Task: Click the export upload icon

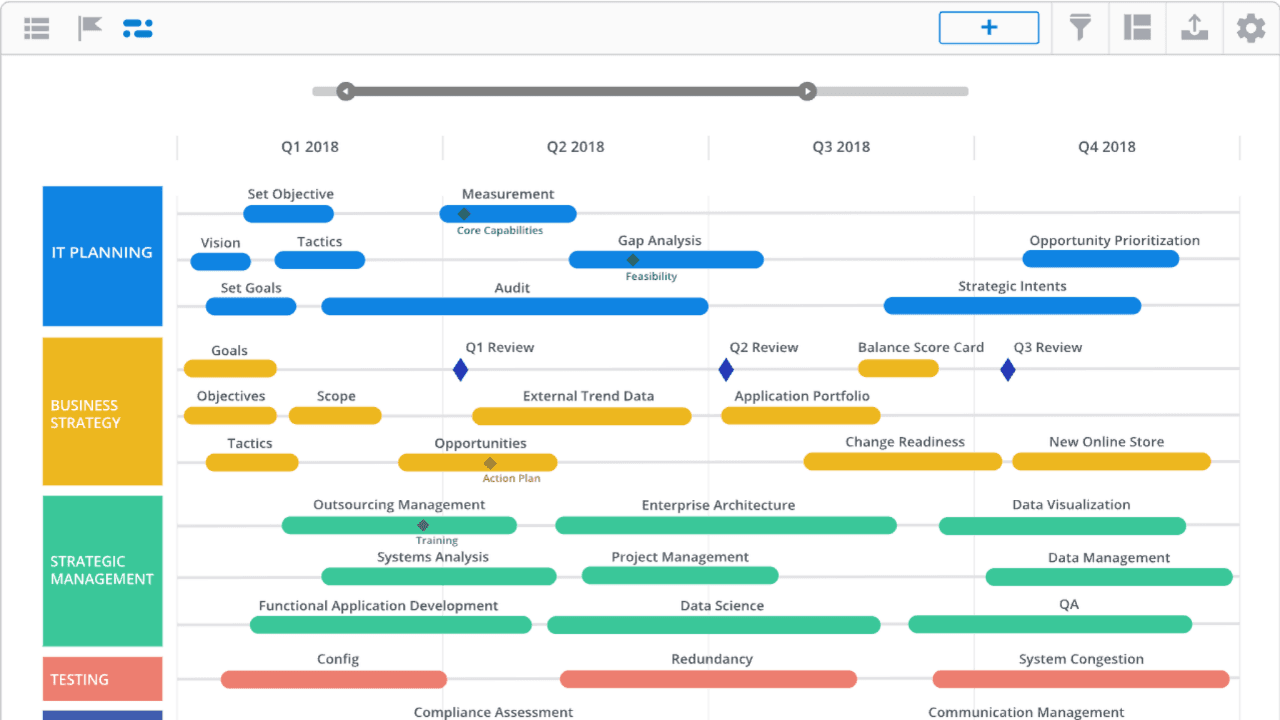Action: 1194,28
